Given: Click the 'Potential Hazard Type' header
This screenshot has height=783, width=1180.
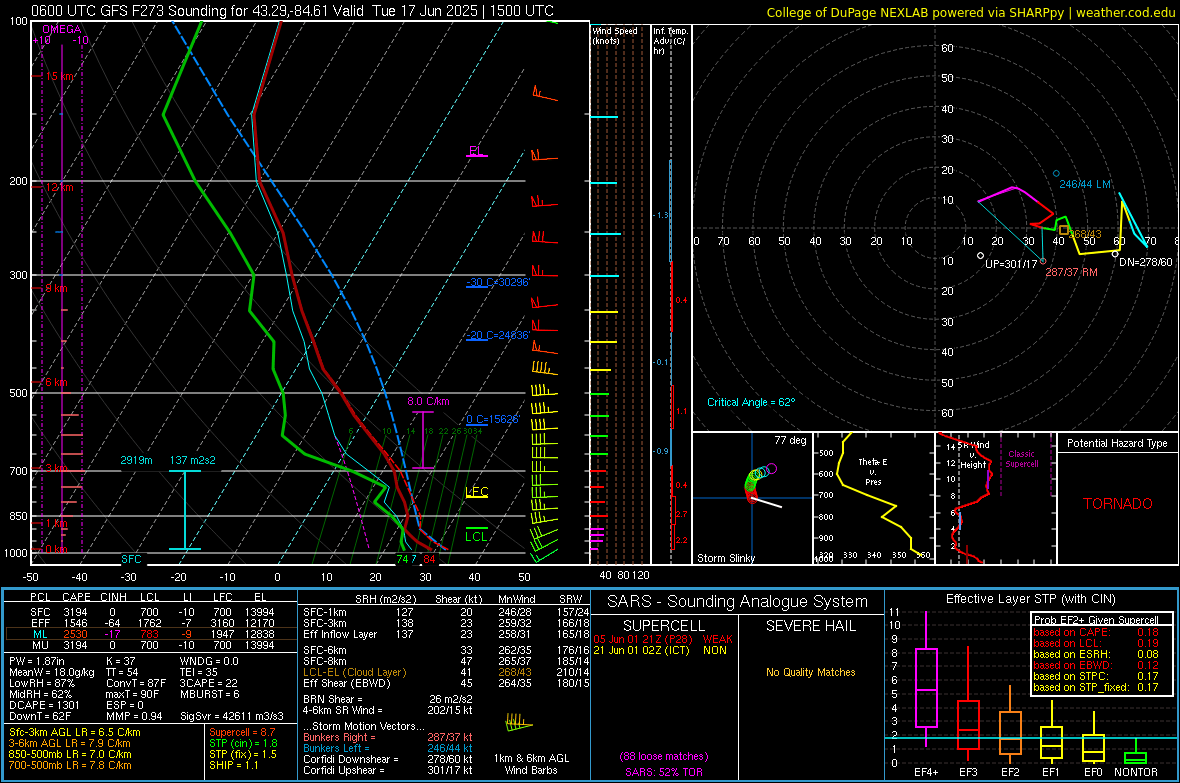Looking at the screenshot, I should 1117,443.
